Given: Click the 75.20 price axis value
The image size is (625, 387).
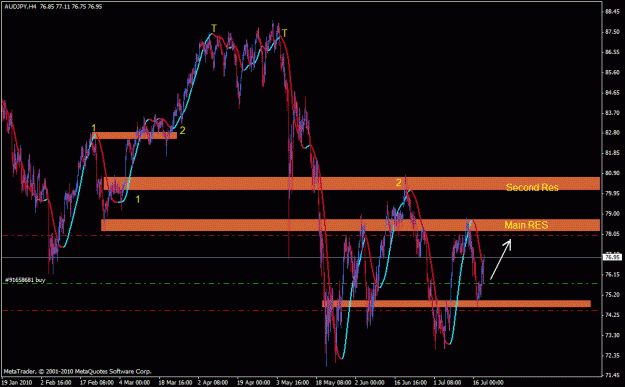Looking at the screenshot, I should tap(612, 295).
